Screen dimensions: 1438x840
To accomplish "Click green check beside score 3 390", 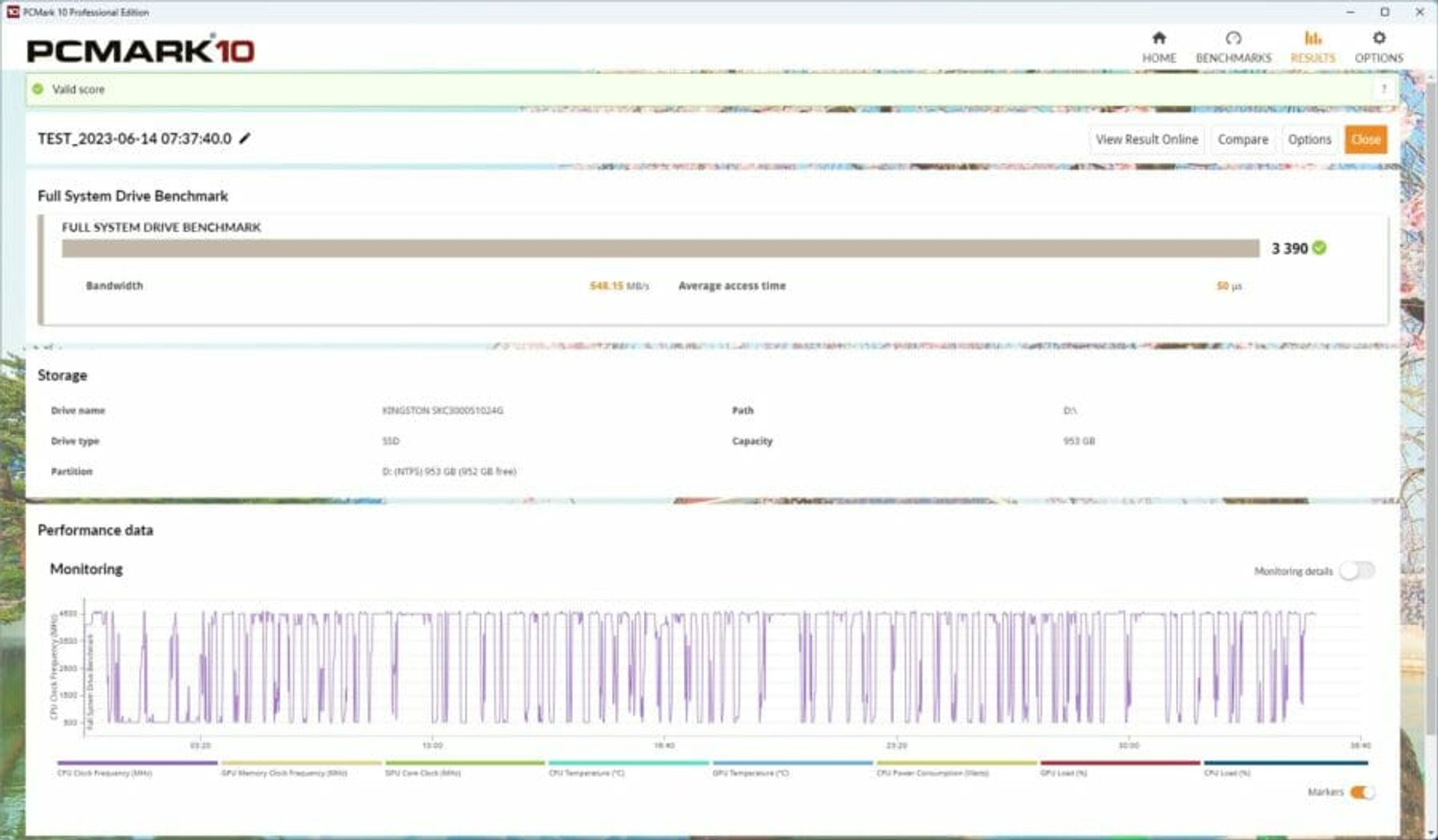I will pos(1320,248).
